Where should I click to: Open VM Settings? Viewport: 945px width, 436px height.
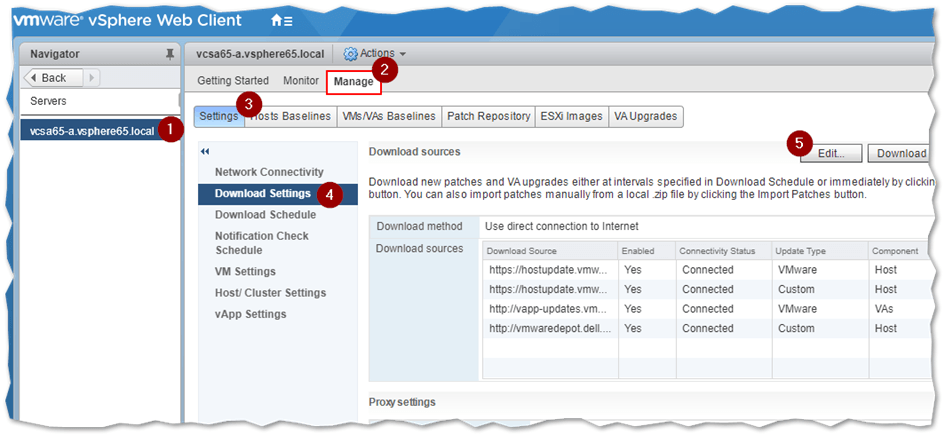[245, 271]
